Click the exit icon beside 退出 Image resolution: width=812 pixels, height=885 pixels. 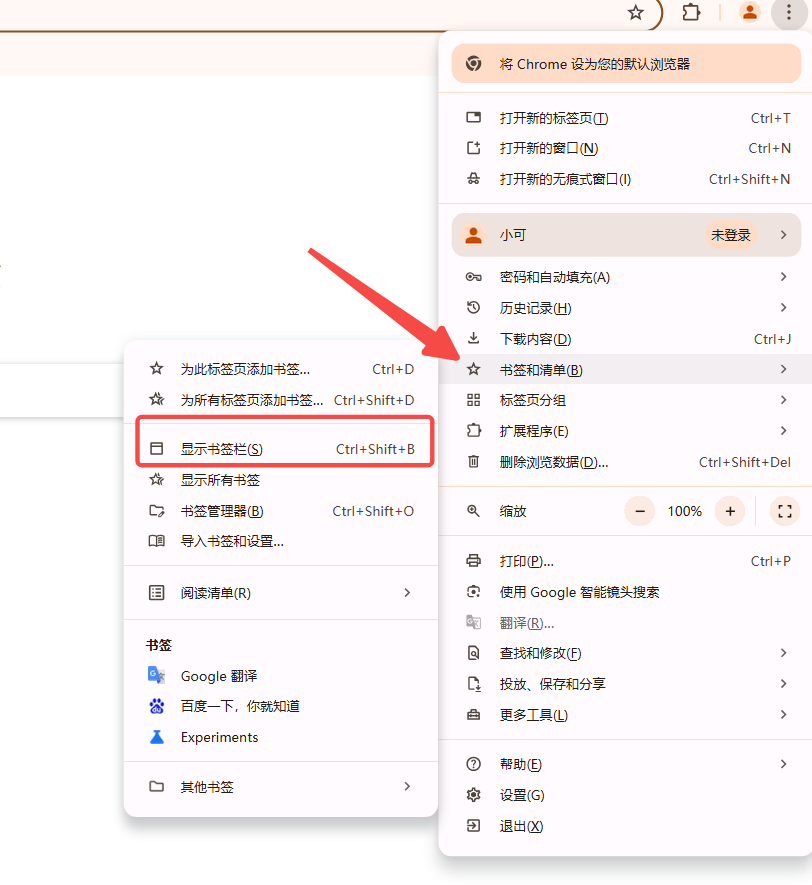pos(473,826)
